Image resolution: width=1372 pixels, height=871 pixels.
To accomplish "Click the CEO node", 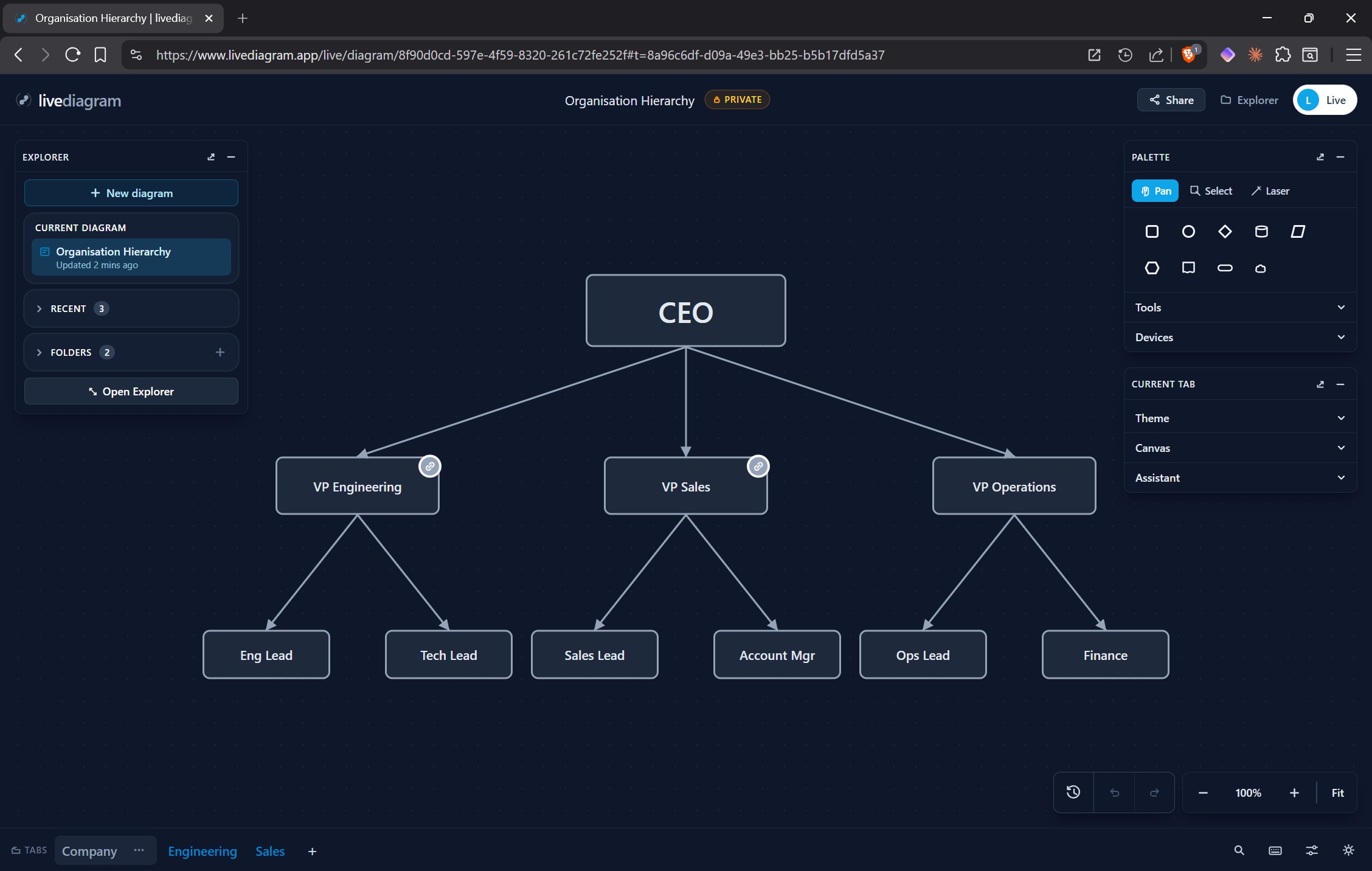I will pos(685,311).
